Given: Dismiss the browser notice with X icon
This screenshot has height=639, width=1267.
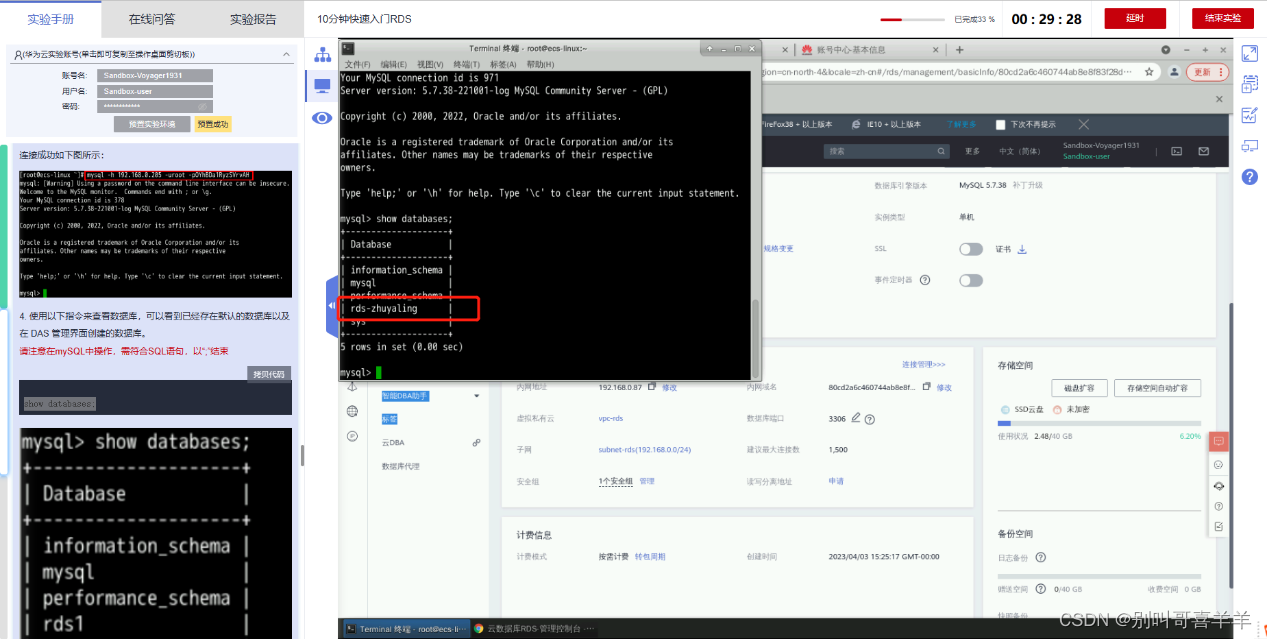Looking at the screenshot, I should click(x=1083, y=124).
